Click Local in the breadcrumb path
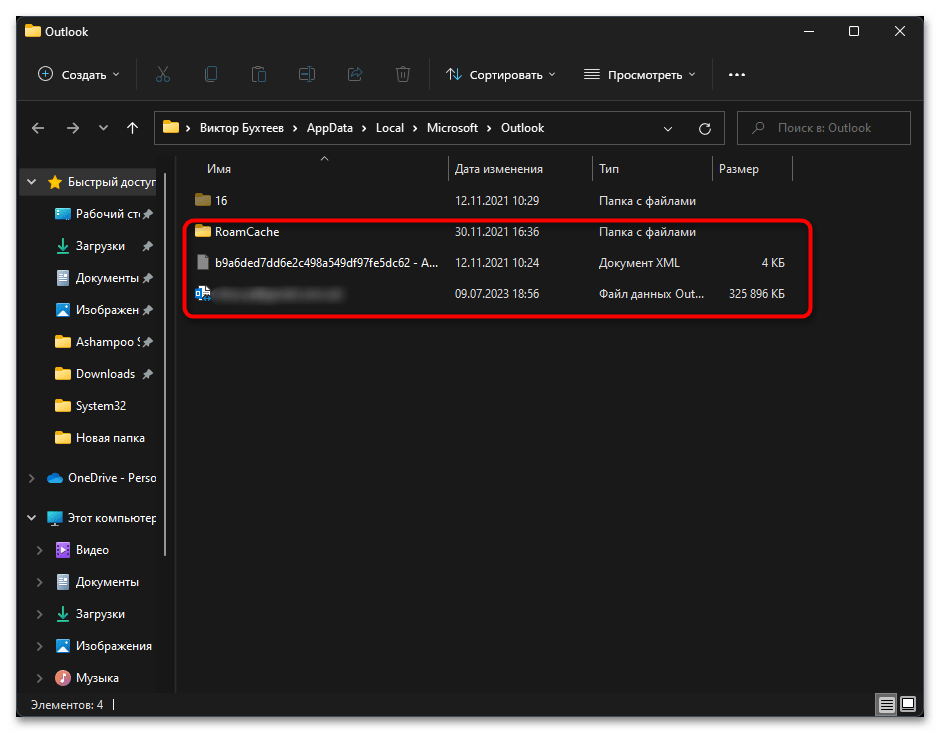Image resolution: width=940 pixels, height=733 pixels. click(x=390, y=128)
